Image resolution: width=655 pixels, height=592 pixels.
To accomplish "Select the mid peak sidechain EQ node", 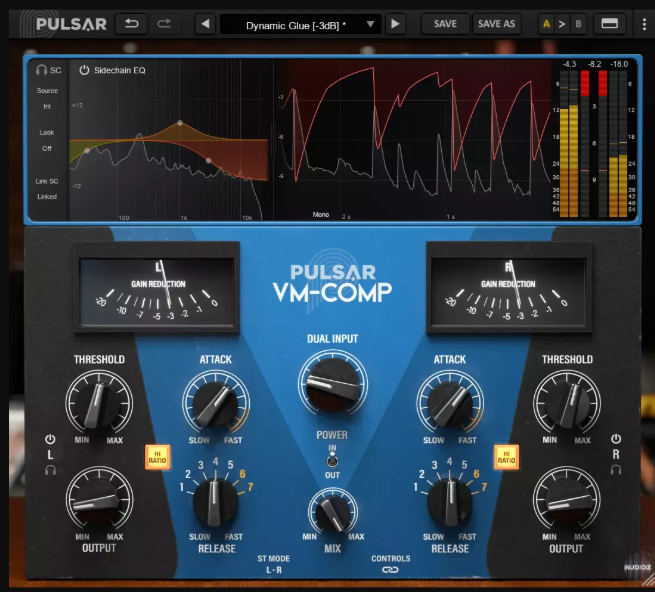I will click(180, 123).
